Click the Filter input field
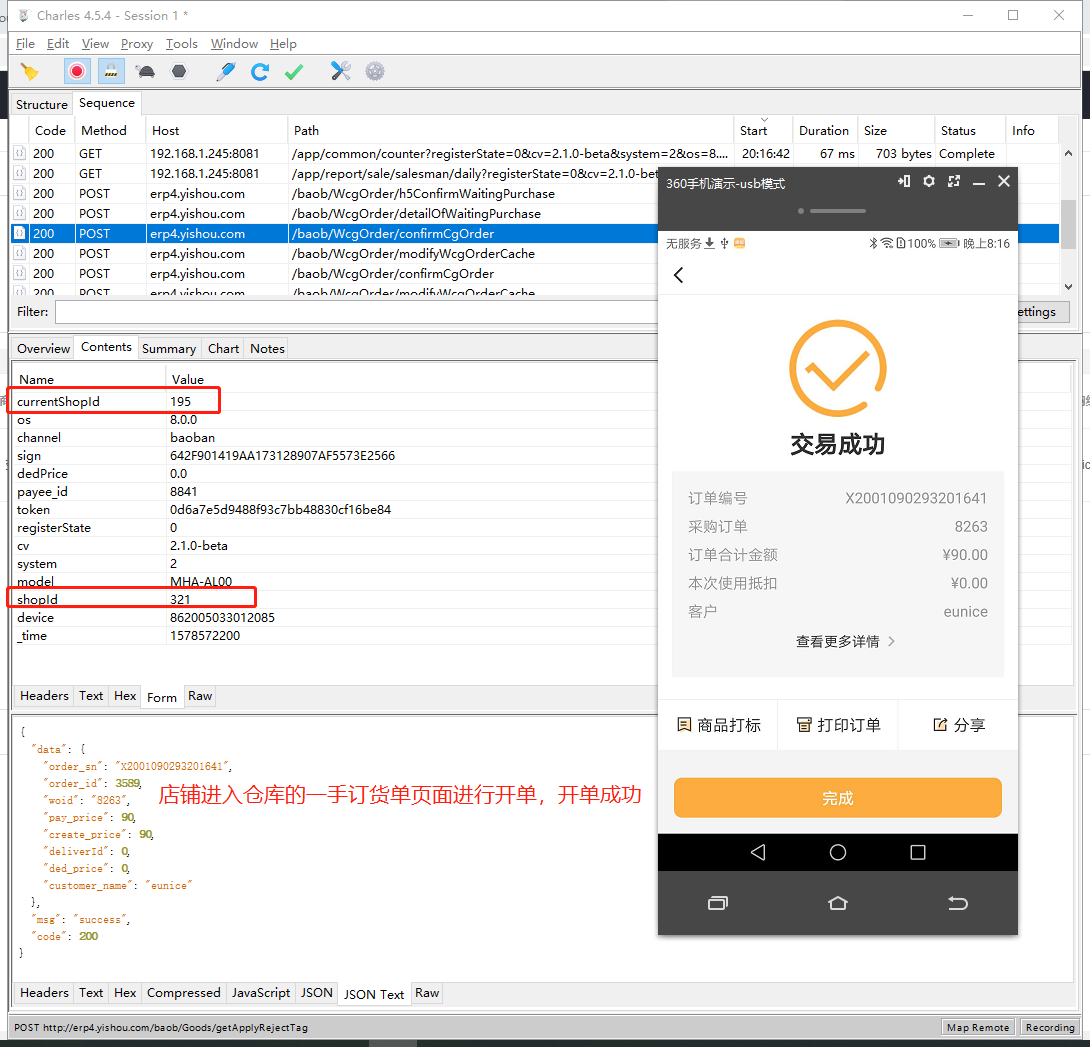Screen dimensions: 1090x1047 pos(356,312)
